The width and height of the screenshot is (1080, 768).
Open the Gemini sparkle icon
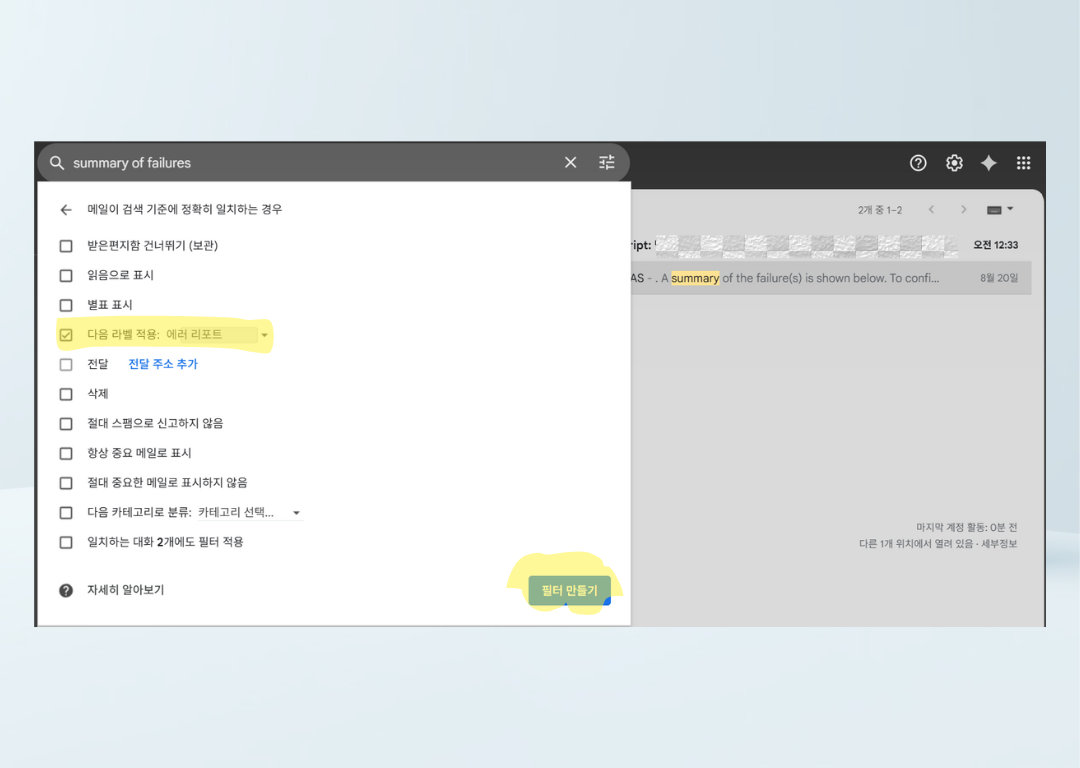coord(989,162)
